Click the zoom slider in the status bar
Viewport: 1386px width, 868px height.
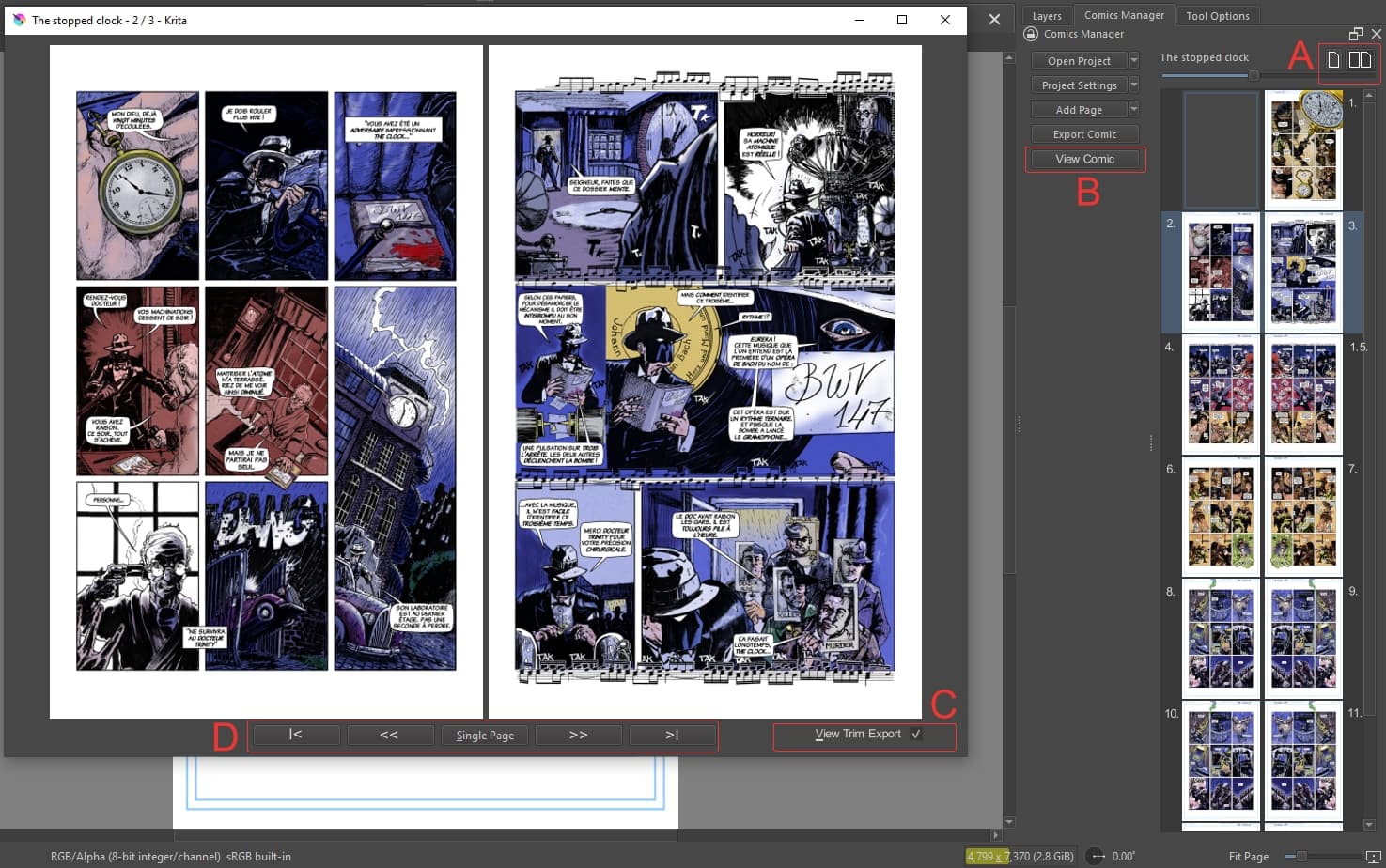pyautogui.click(x=1323, y=857)
